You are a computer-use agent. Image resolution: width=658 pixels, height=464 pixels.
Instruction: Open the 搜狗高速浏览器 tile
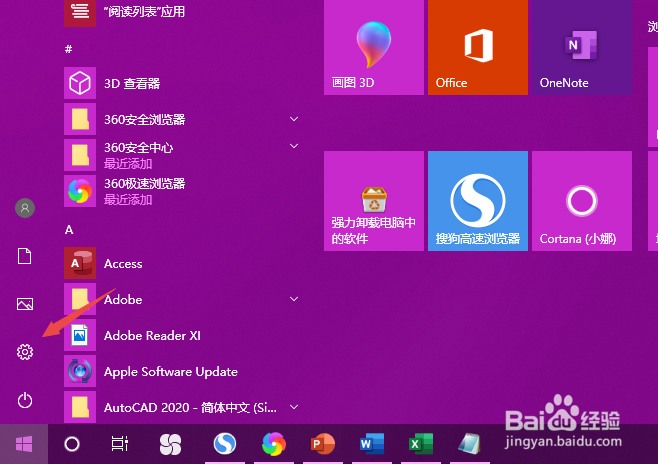[478, 201]
